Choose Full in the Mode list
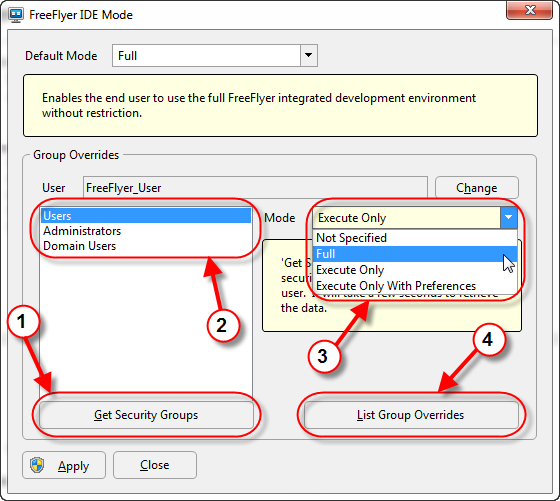 click(x=415, y=254)
